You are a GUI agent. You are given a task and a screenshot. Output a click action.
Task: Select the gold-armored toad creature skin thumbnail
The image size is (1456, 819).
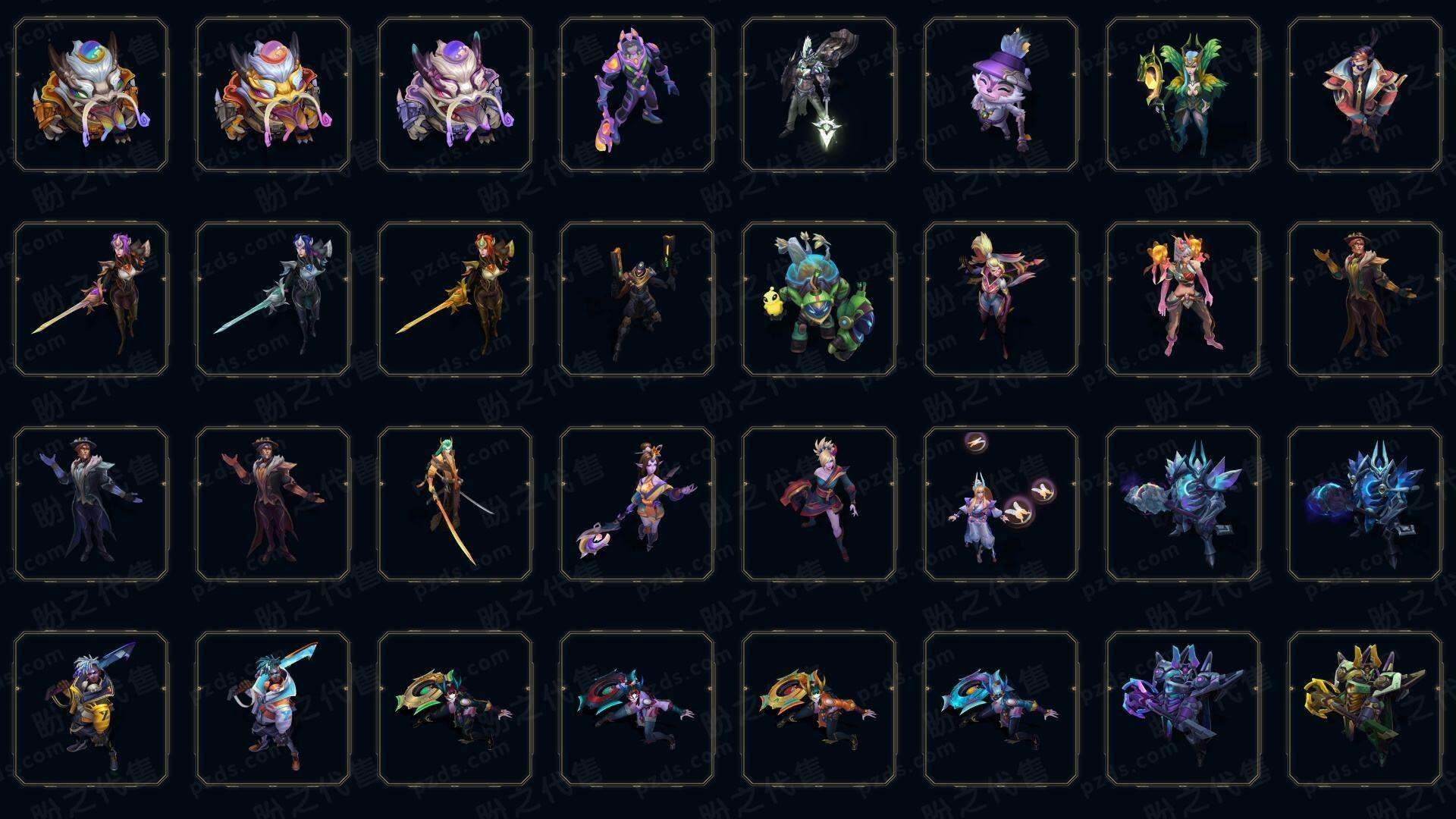(x=91, y=95)
